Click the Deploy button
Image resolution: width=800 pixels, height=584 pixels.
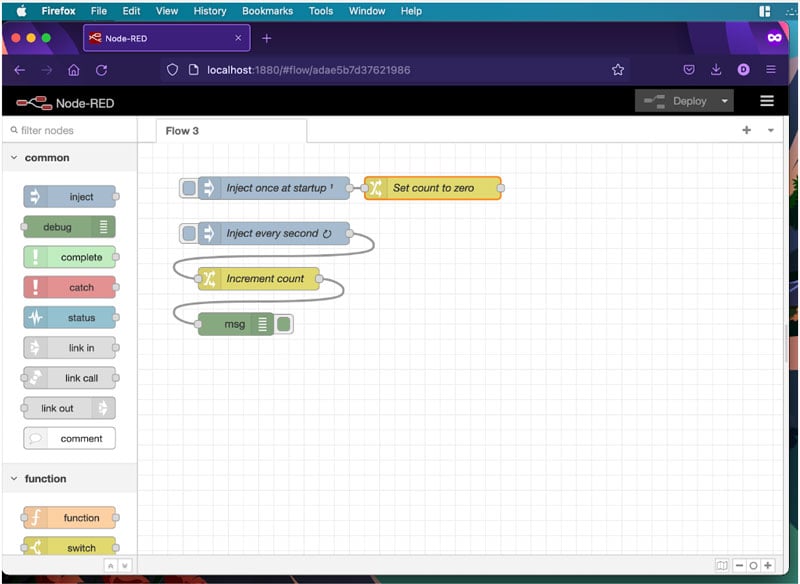pyautogui.click(x=678, y=101)
